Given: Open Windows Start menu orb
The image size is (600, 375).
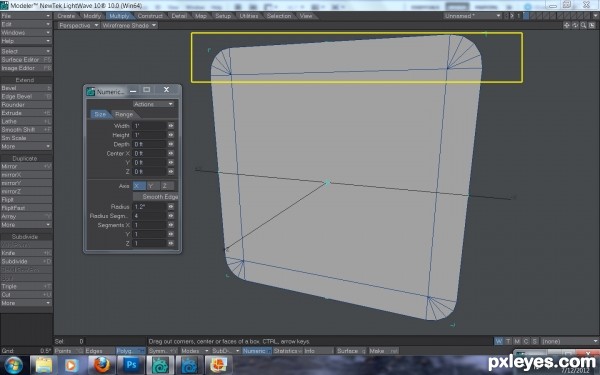Looking at the screenshot, I should (x=13, y=365).
